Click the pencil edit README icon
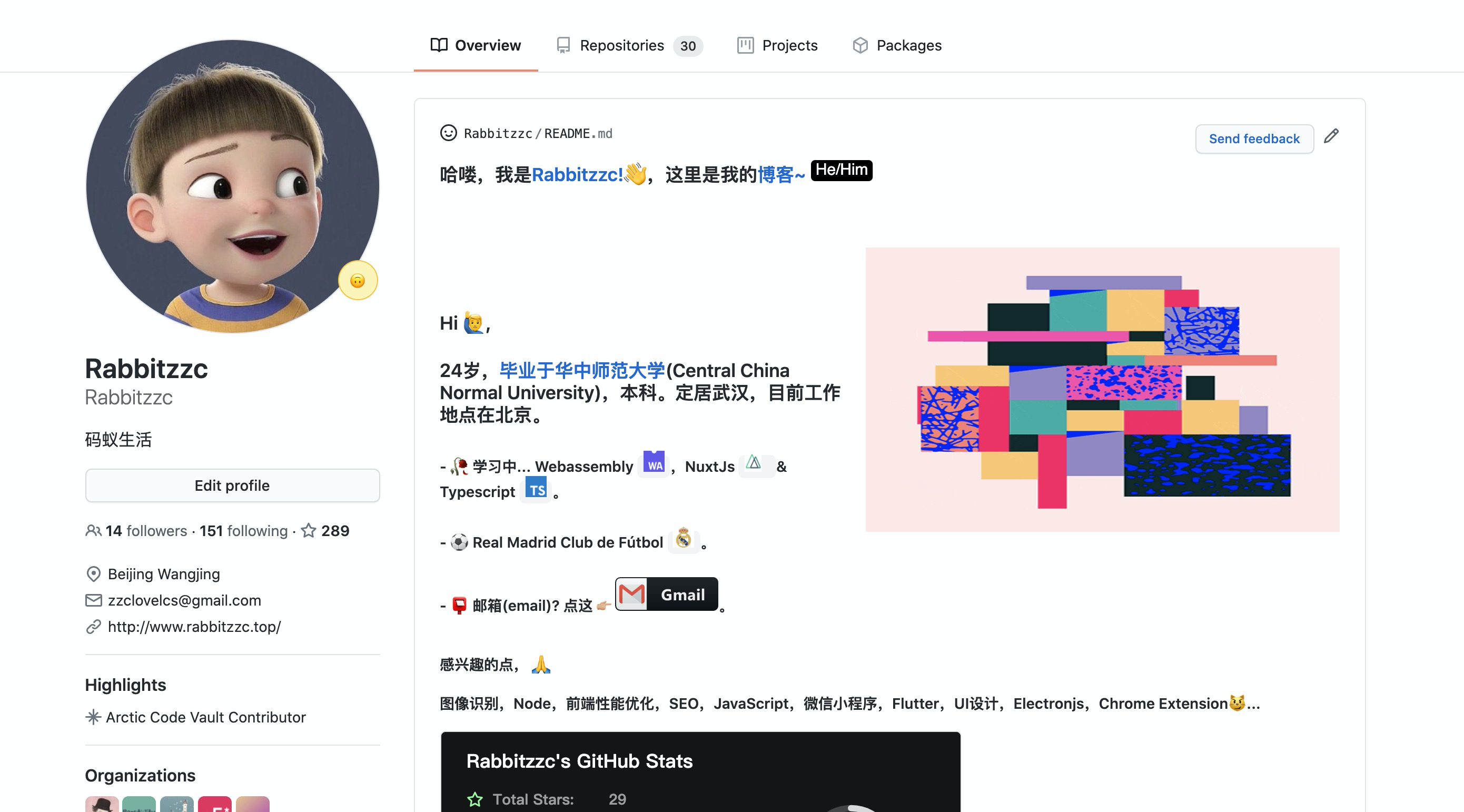 (1330, 136)
